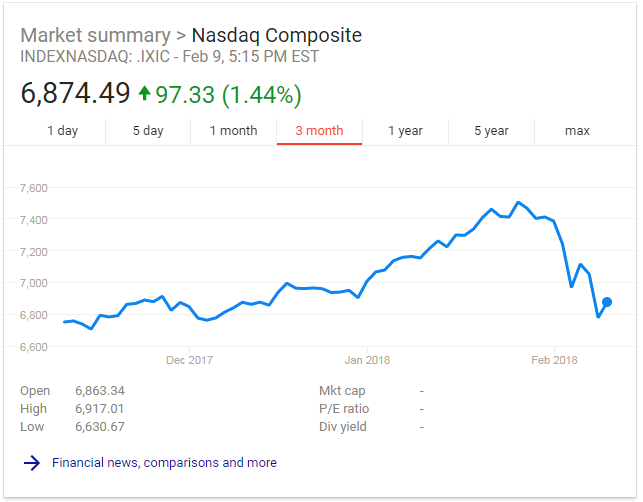Select the active 3 month tab
Screen dimensions: 643x502
(319, 131)
